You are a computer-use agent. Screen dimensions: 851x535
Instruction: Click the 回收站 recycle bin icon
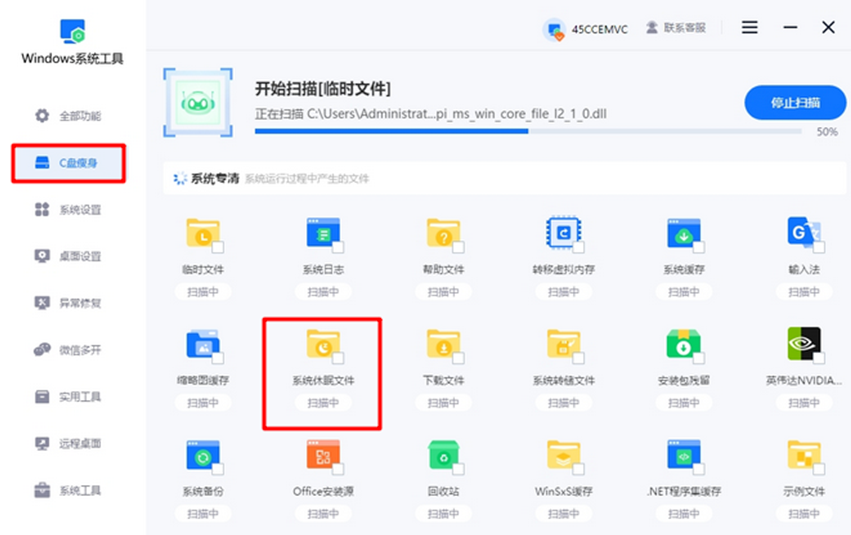pyautogui.click(x=443, y=455)
